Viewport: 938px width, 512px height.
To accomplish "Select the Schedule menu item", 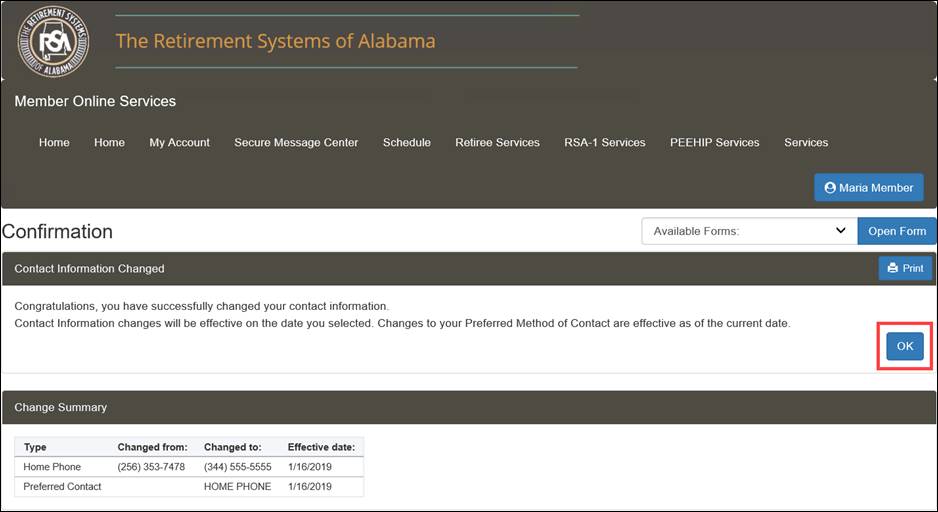I will (406, 143).
